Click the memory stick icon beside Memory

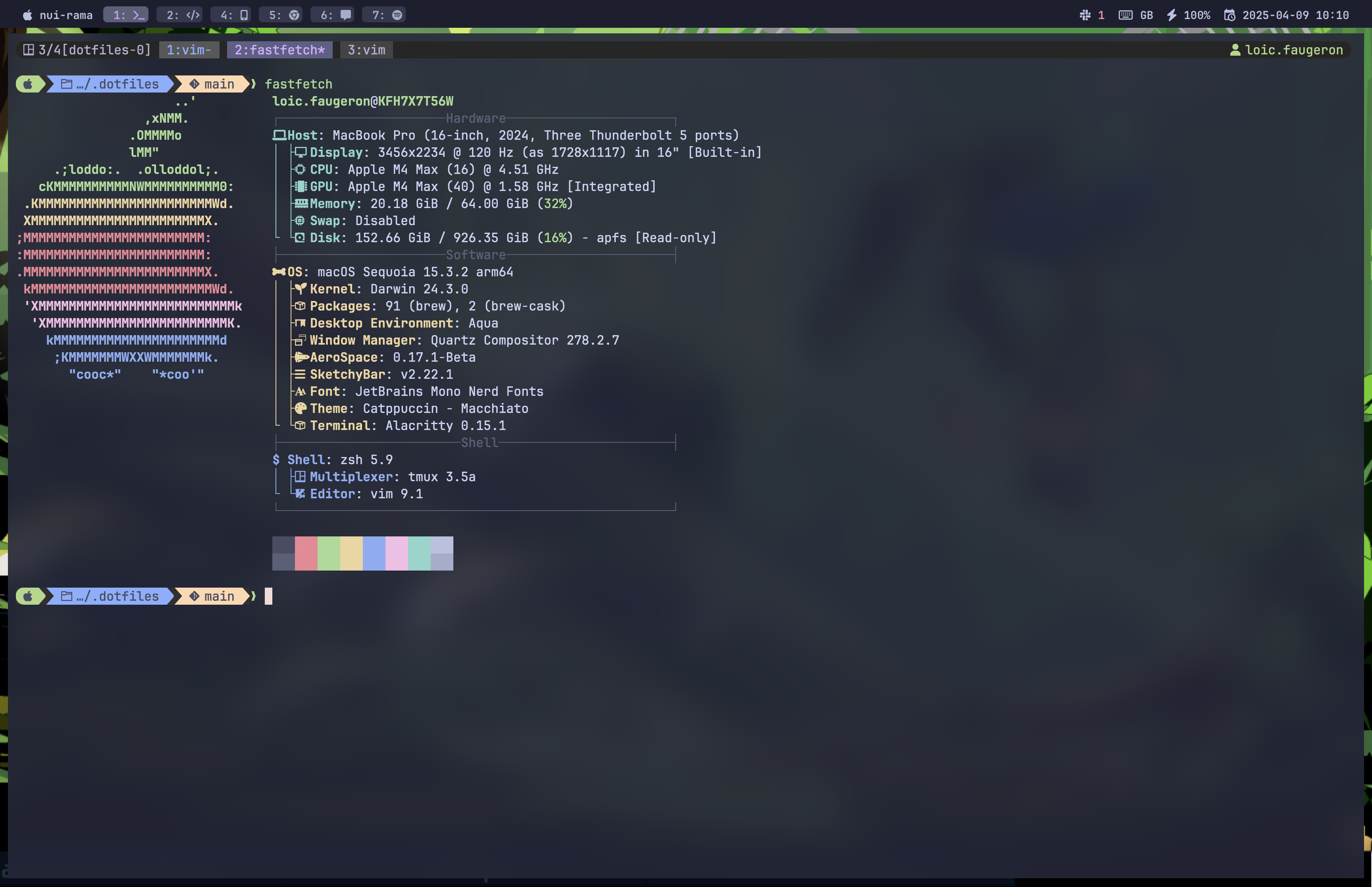301,203
